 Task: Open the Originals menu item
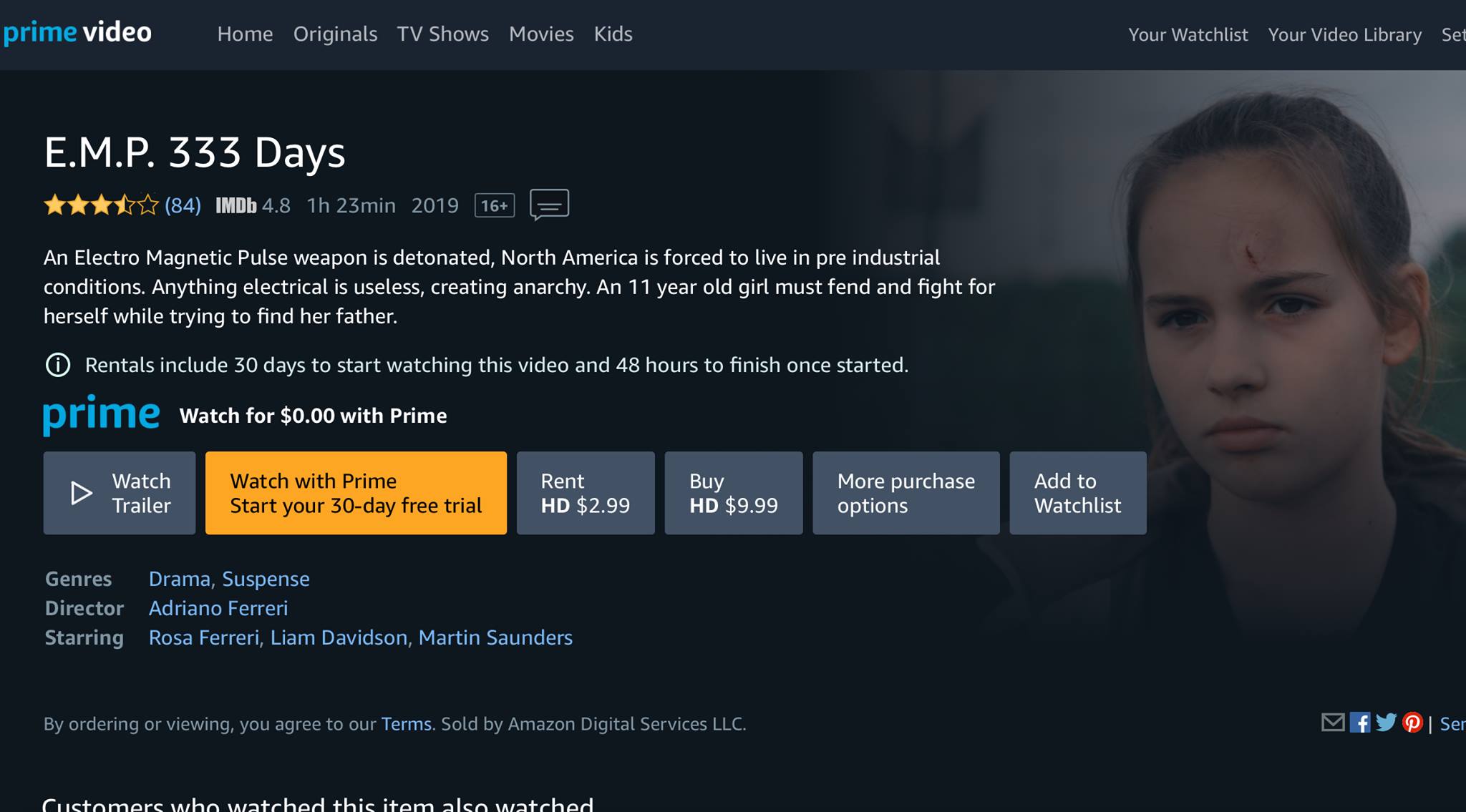[335, 34]
